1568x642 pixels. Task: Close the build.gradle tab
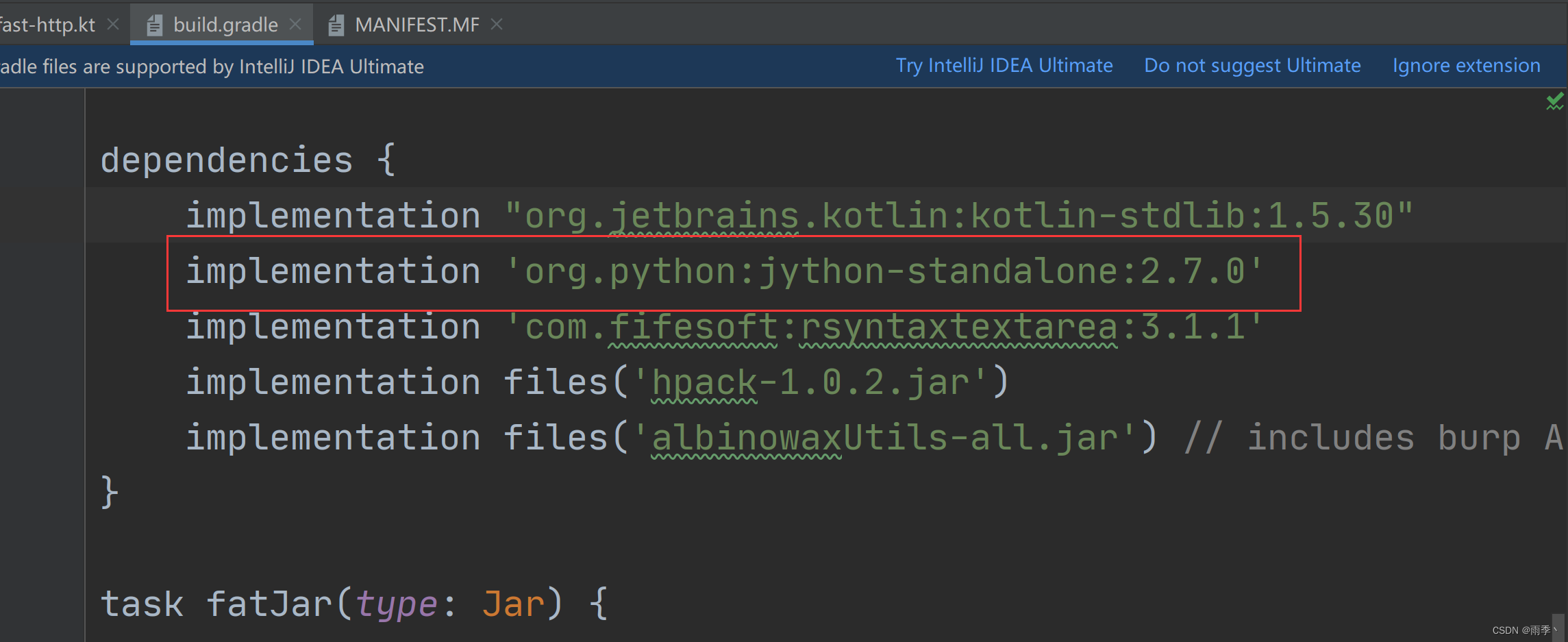pos(295,24)
